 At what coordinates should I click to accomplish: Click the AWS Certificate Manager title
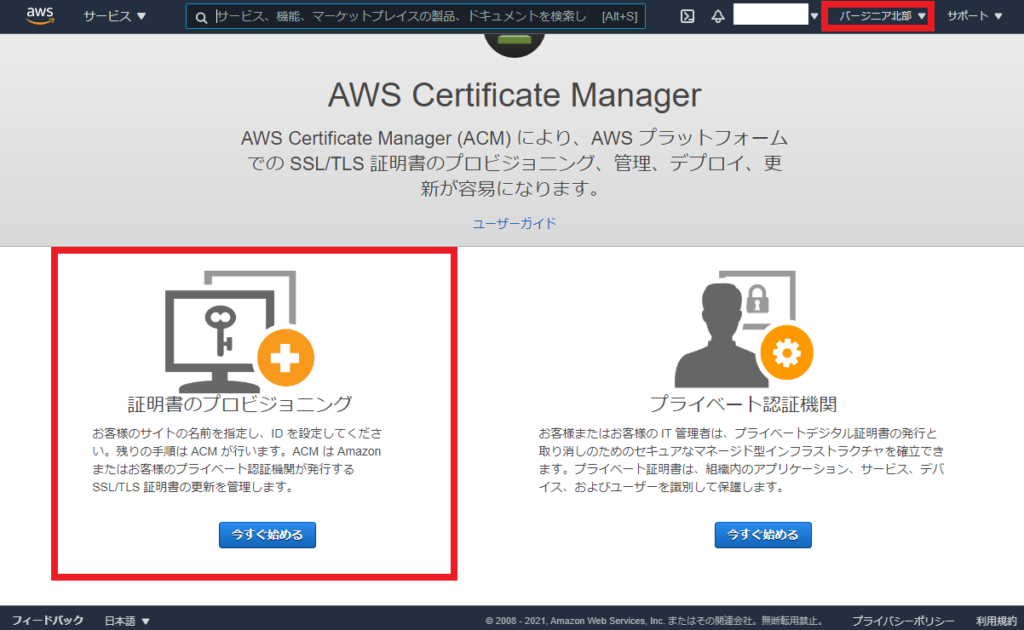pos(514,95)
